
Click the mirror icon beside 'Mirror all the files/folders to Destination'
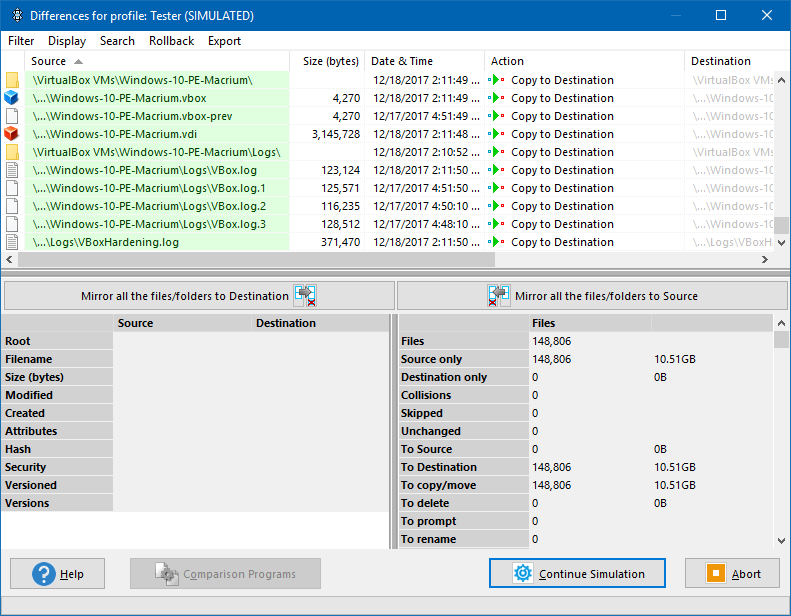[x=305, y=295]
